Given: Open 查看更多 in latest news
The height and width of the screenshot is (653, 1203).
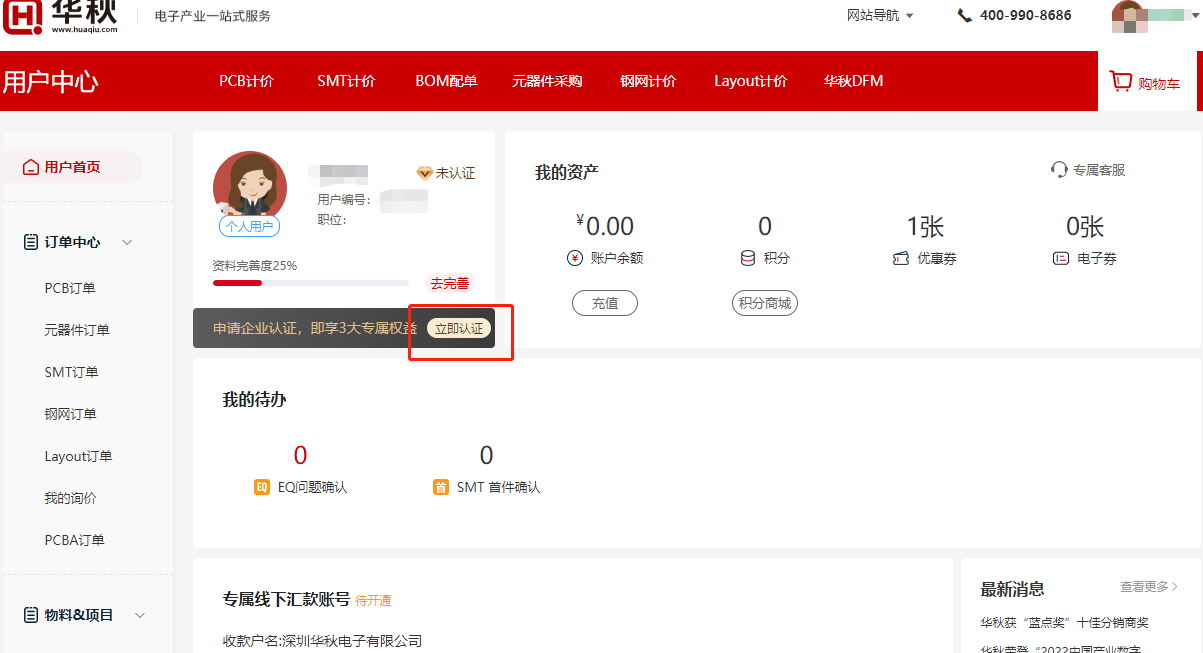Looking at the screenshot, I should pos(1149,587).
